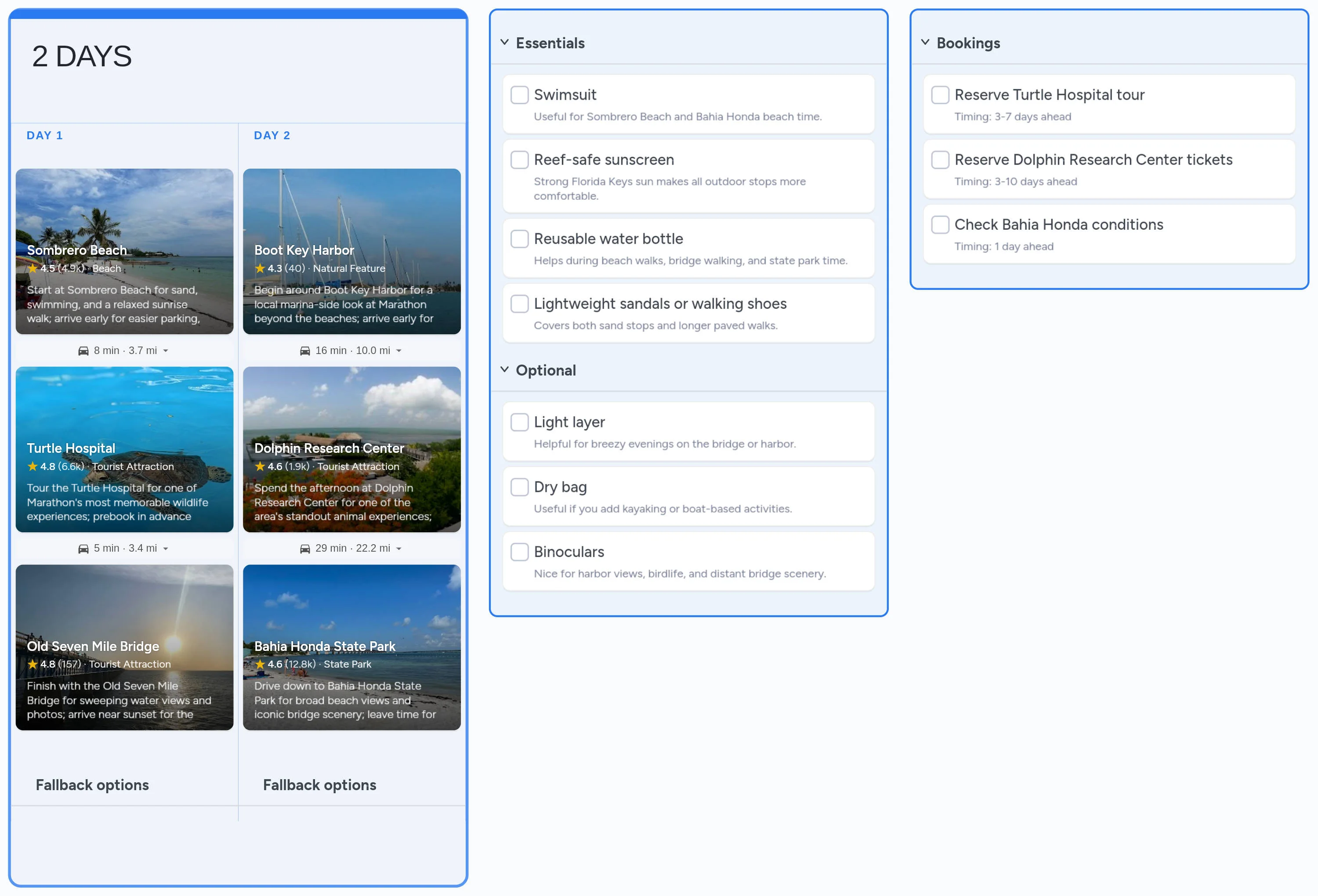
Task: Collapse the Optional section chevron
Action: (505, 370)
